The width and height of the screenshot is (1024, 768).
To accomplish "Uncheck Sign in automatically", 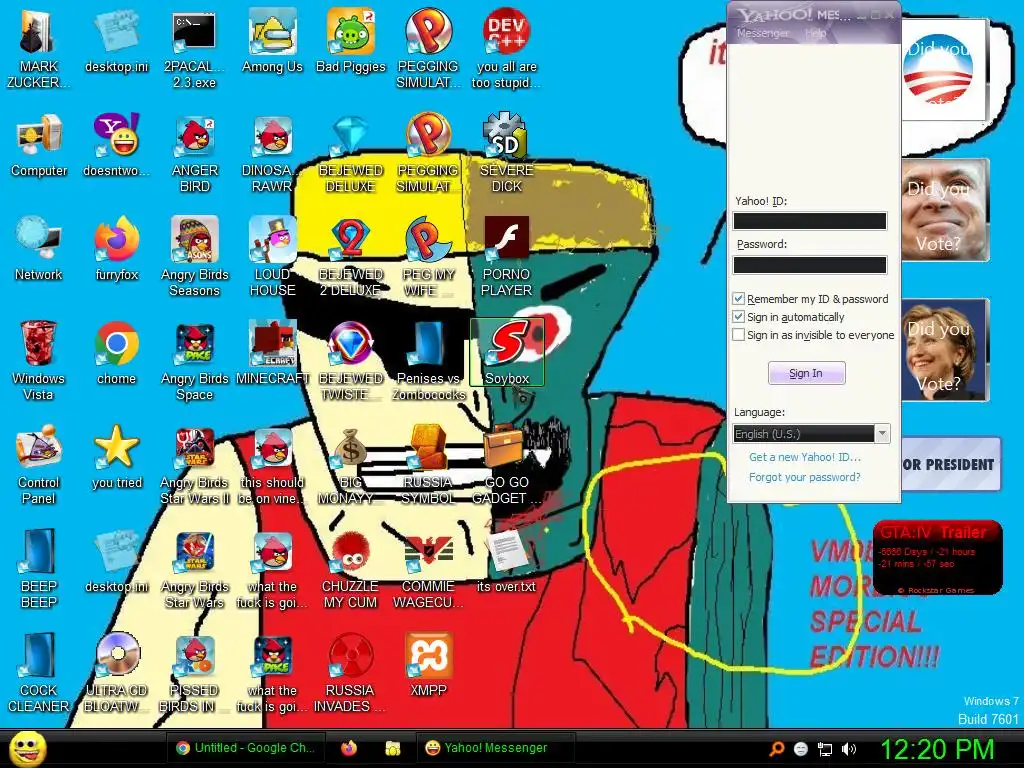I will click(x=739, y=317).
